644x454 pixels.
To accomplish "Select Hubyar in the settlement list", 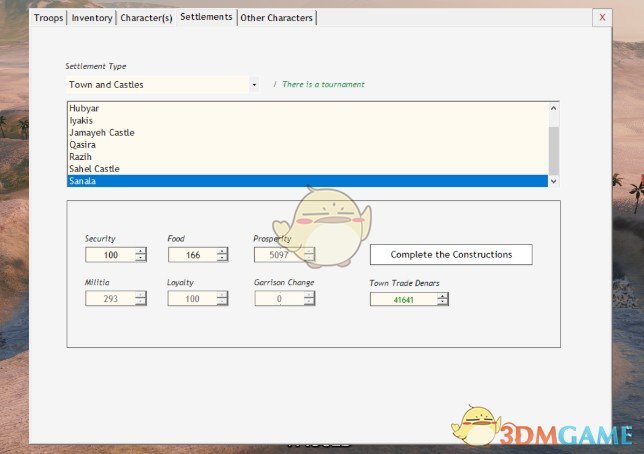I will coord(307,108).
